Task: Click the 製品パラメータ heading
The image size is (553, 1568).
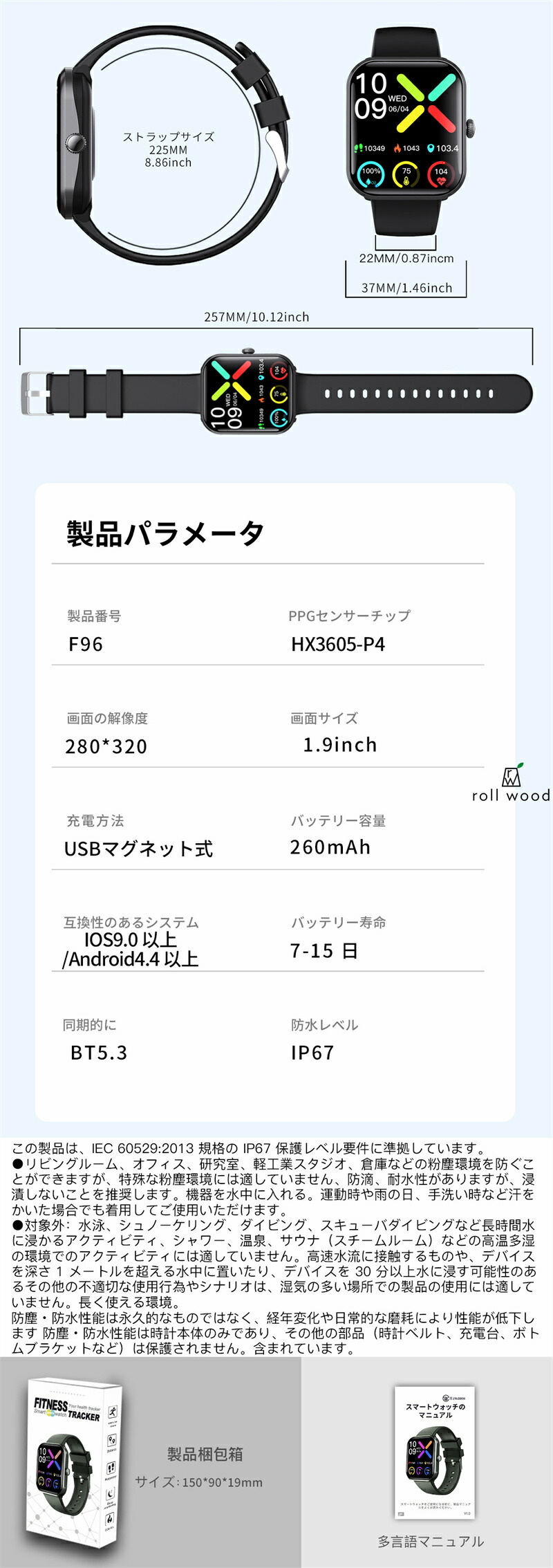Action: click(165, 534)
